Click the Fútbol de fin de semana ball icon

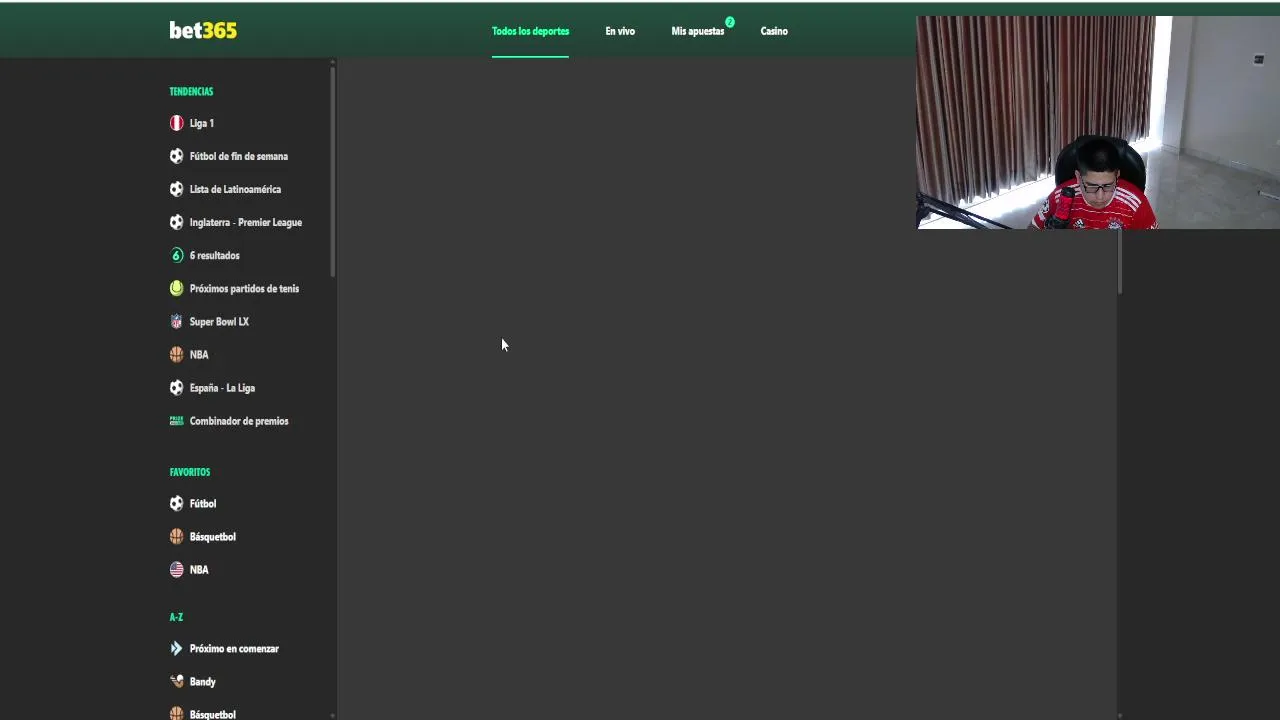[176, 156]
